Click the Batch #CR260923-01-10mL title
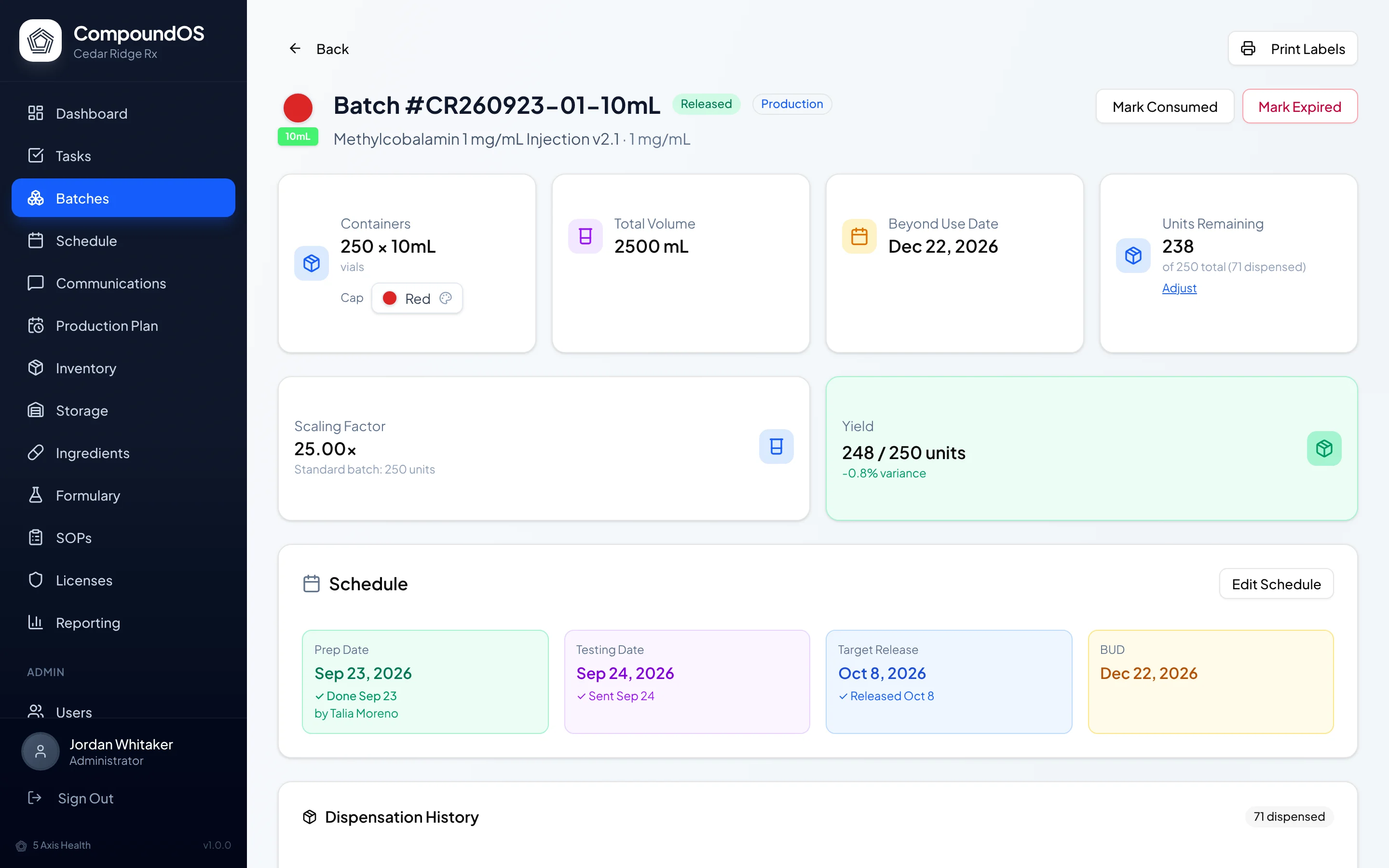1389x868 pixels. pos(497,106)
